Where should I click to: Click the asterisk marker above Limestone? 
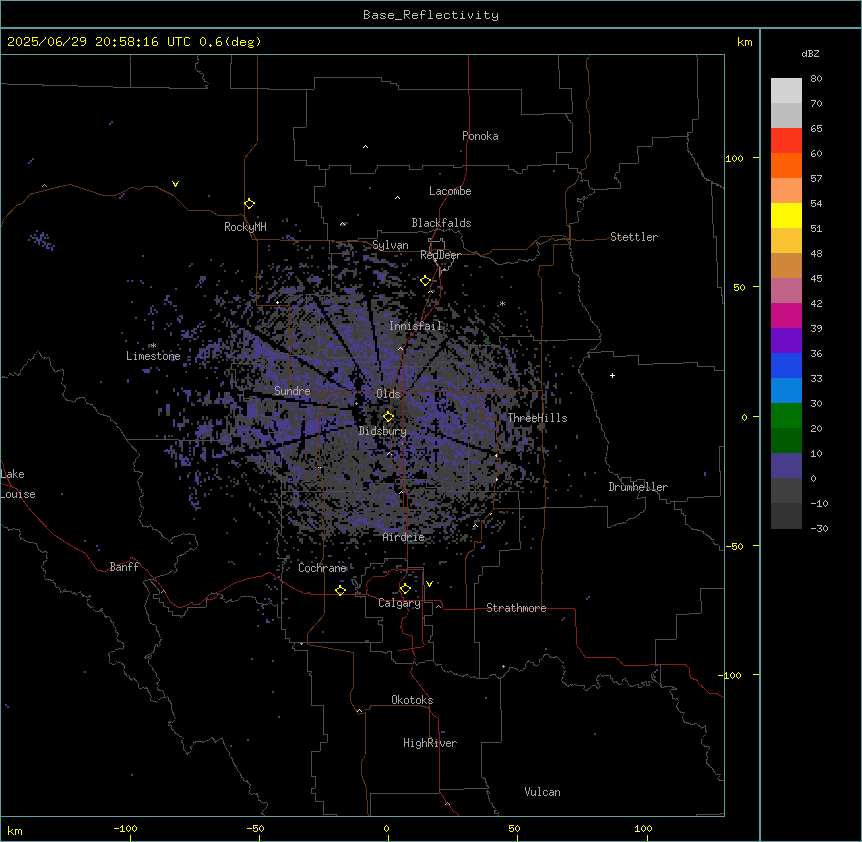[x=153, y=346]
